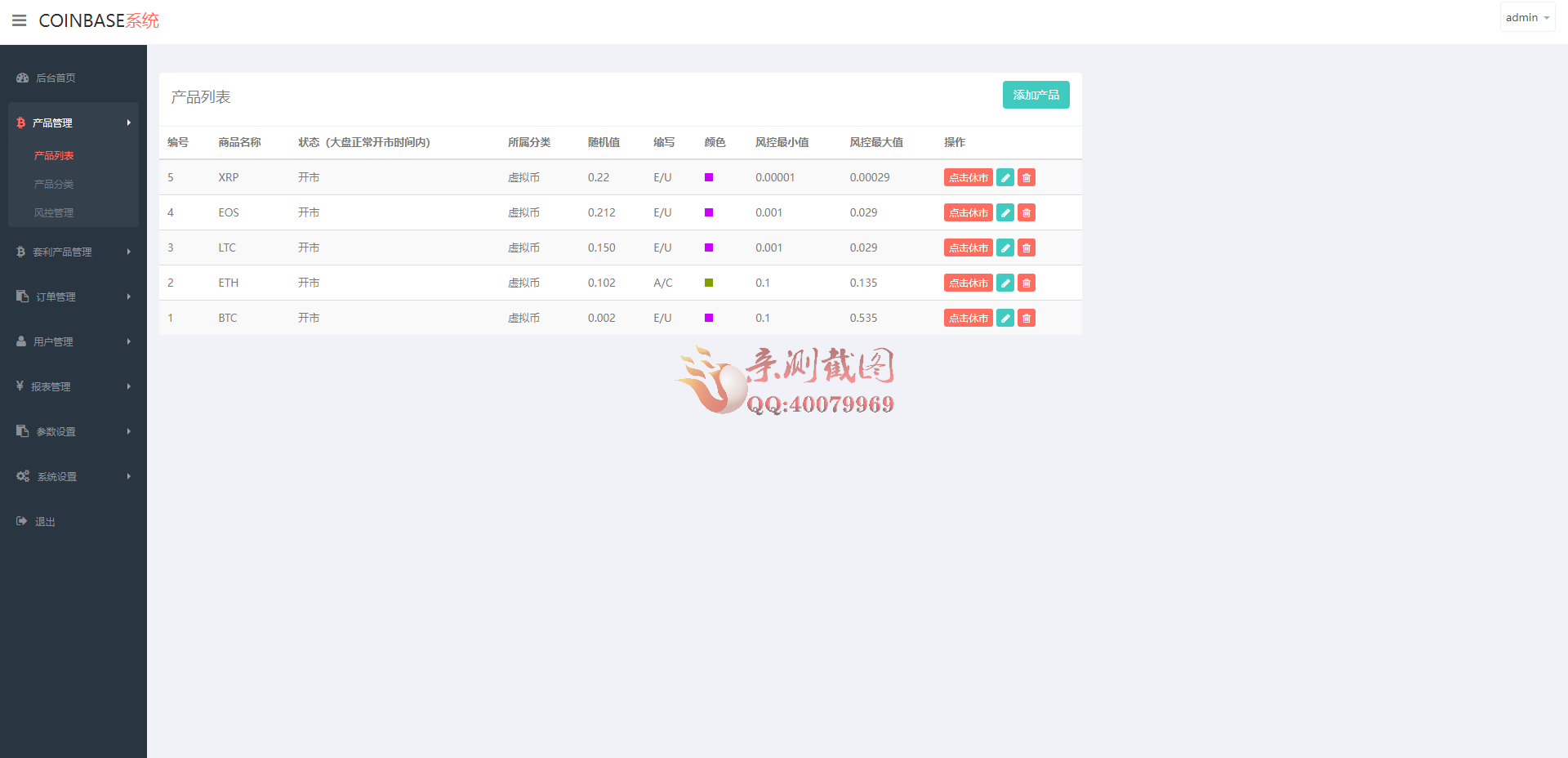Click the hamburger menu icon to collapse sidebar
The width and height of the screenshot is (1568, 758).
click(x=20, y=20)
